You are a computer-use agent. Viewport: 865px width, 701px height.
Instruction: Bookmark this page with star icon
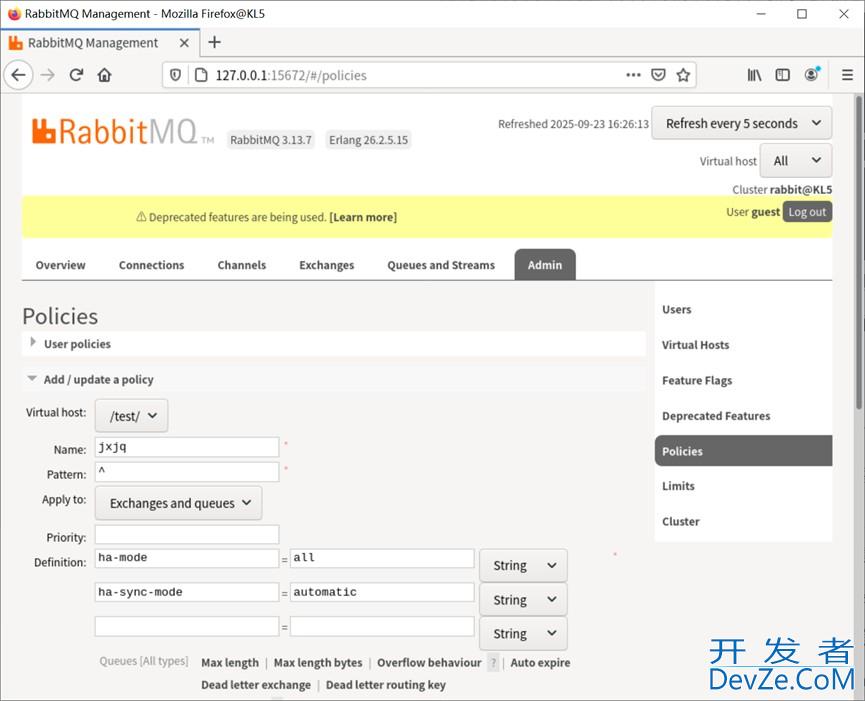[x=683, y=75]
